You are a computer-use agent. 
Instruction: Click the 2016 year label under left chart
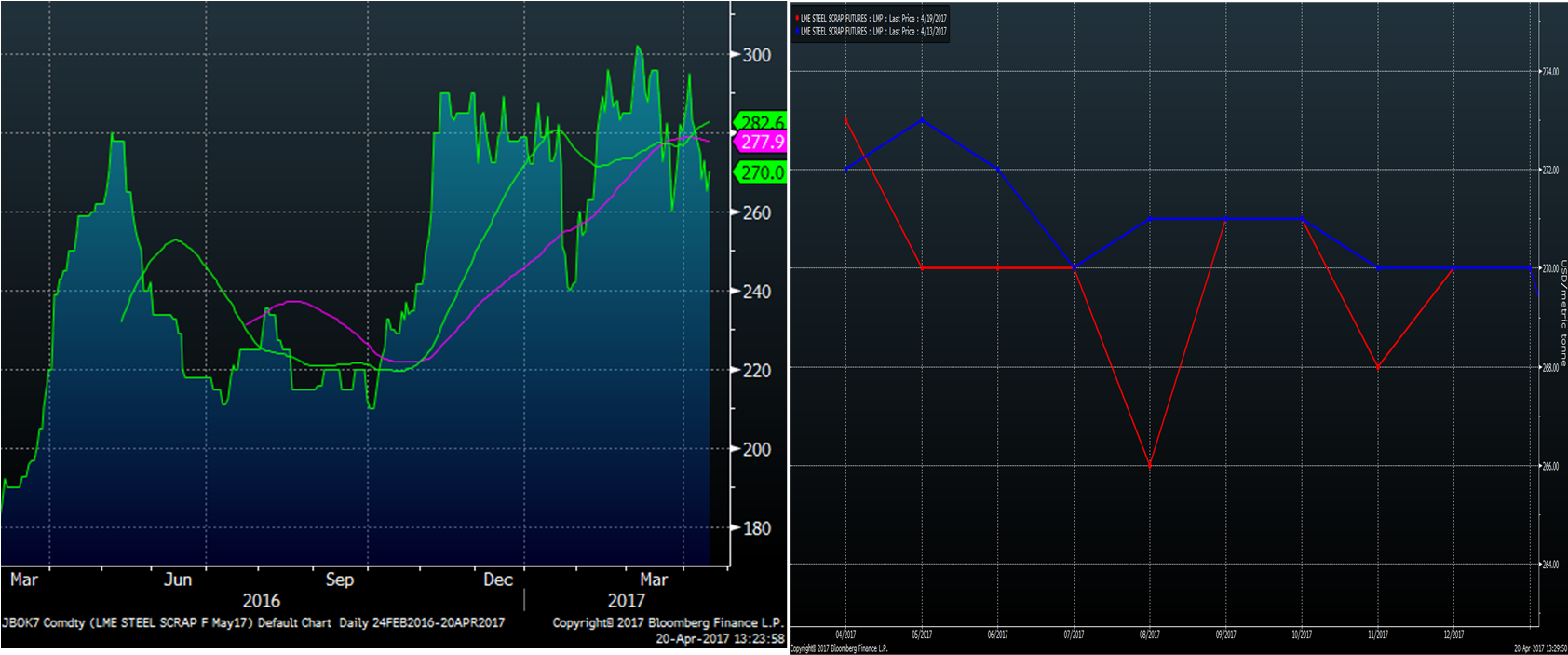(x=261, y=601)
